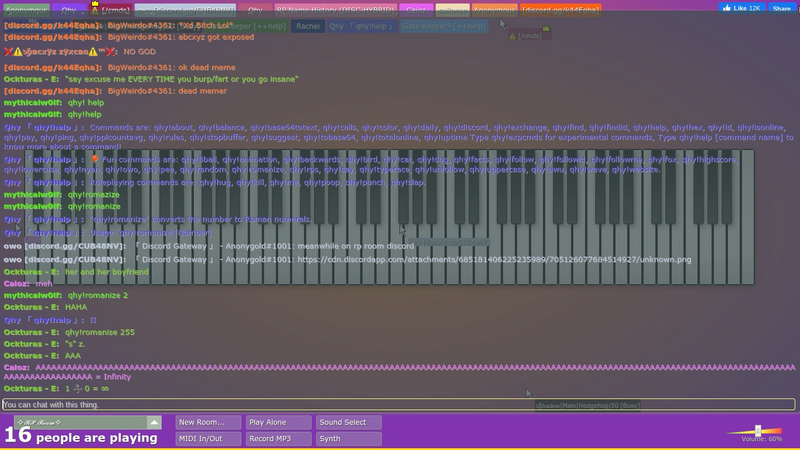Click the Facebook Share button
Screen dimensions: 800x450
point(781,8)
